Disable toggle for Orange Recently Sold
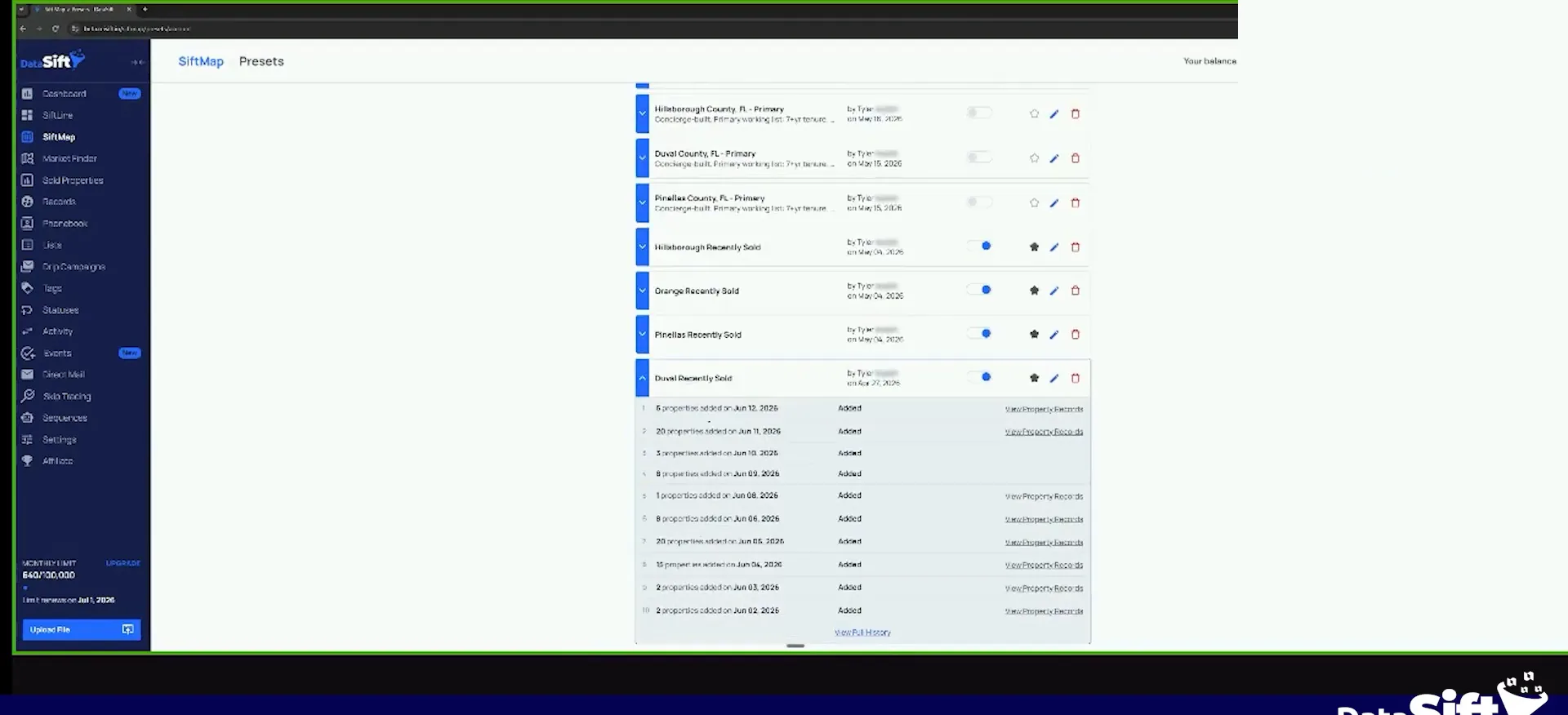Screen dimensions: 1568x715 (x=979, y=290)
